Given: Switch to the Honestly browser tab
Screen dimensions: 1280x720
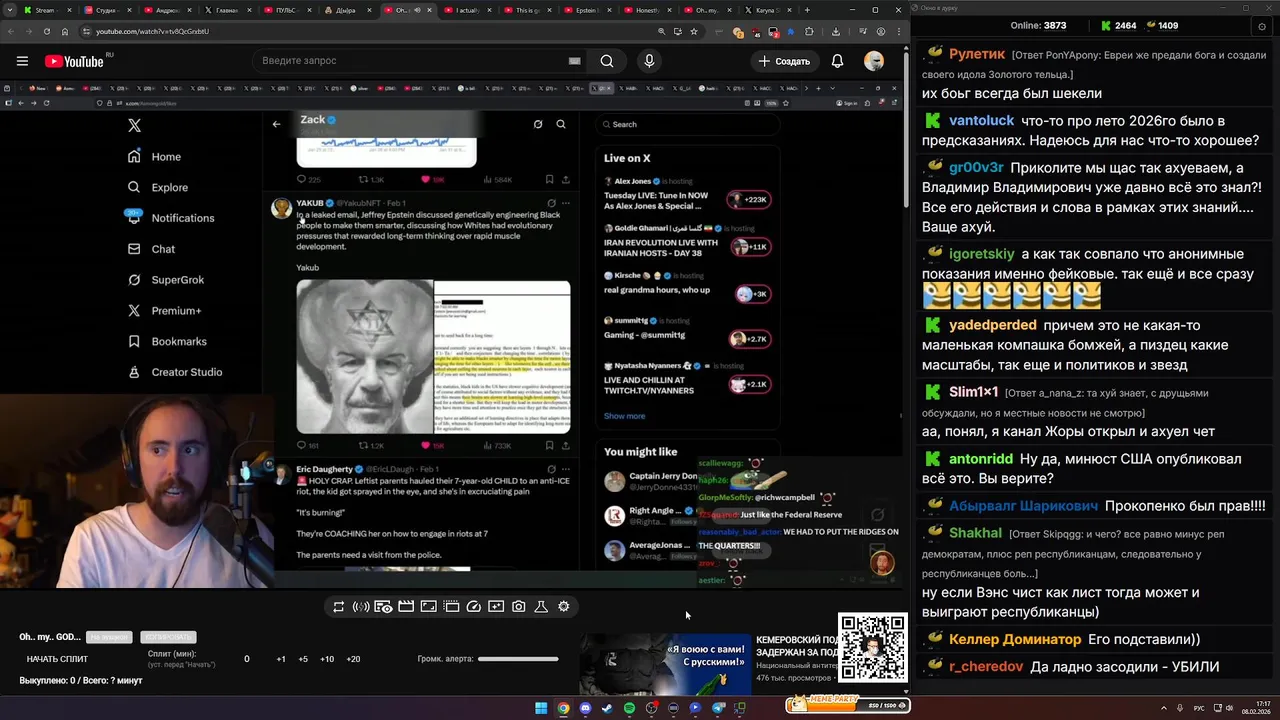Looking at the screenshot, I should 646,10.
